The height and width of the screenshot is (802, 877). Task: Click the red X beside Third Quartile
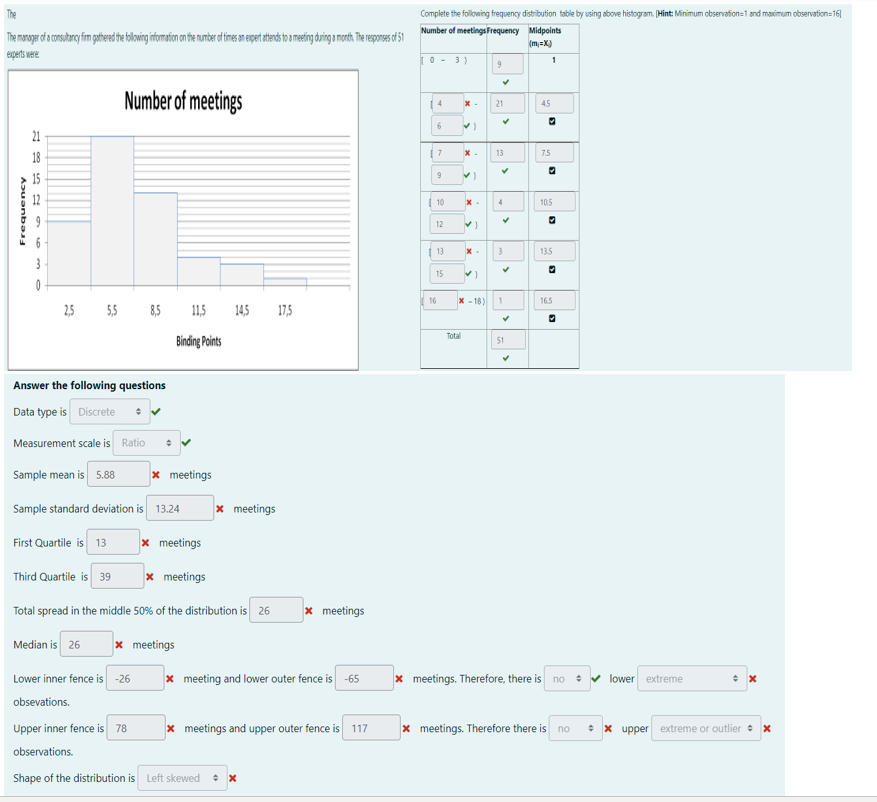150,577
